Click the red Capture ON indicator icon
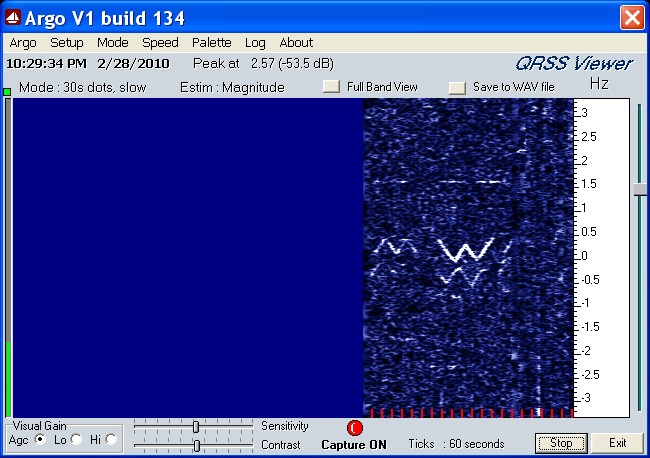This screenshot has height=458, width=650. (355, 427)
